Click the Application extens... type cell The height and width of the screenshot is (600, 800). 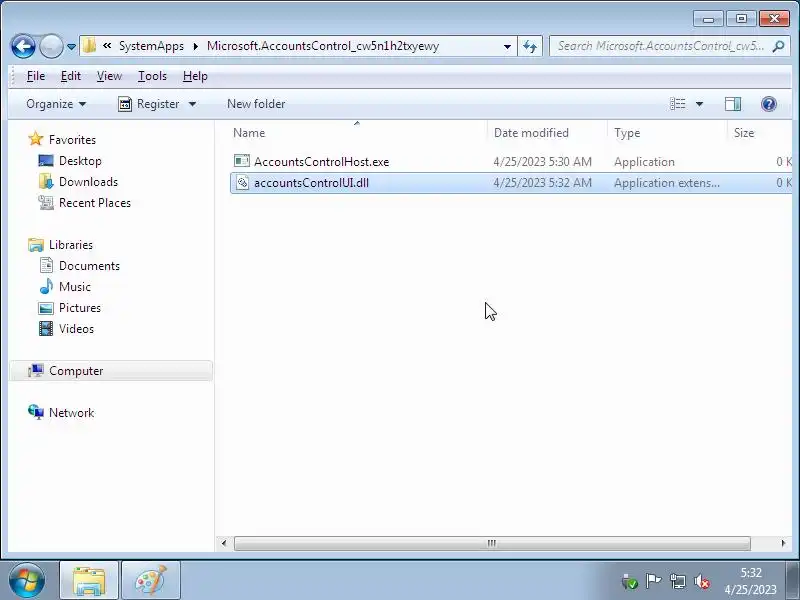coord(667,183)
